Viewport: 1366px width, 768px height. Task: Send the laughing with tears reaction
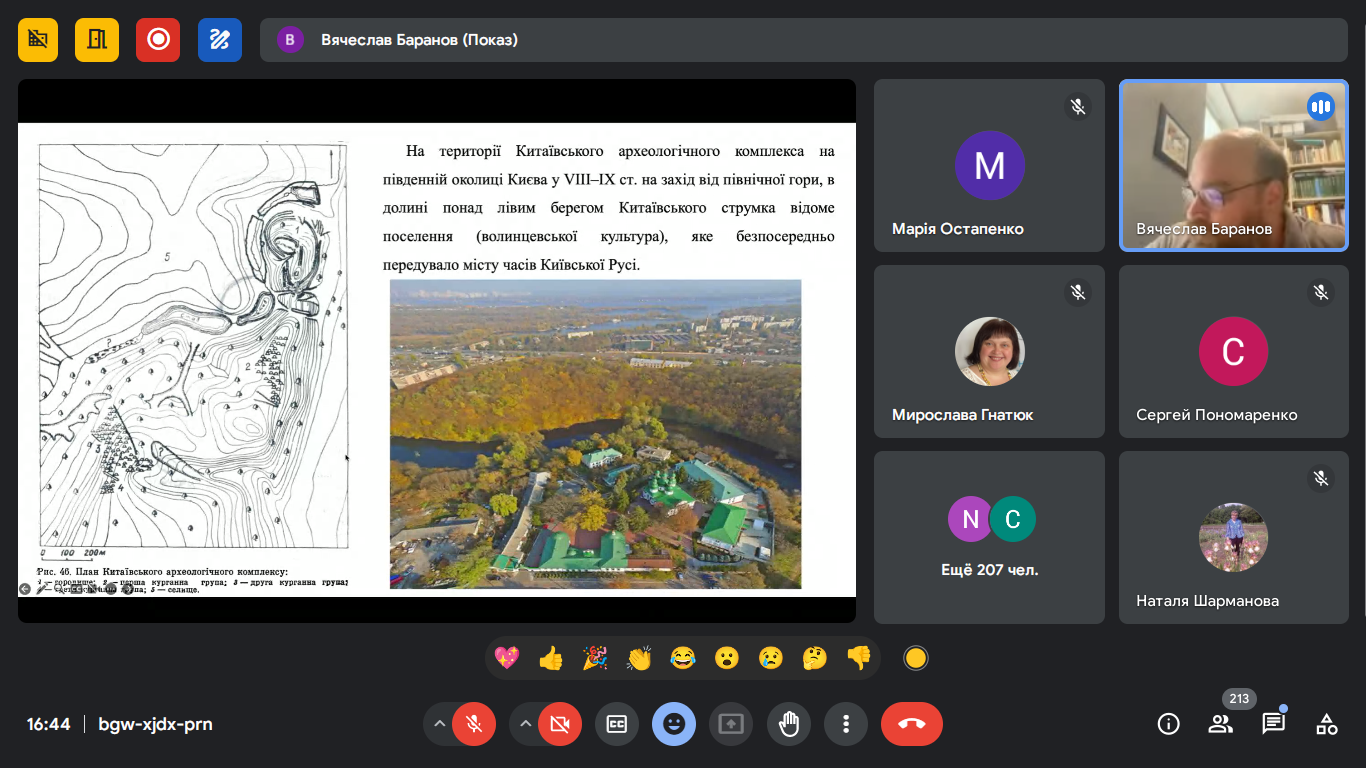point(683,658)
